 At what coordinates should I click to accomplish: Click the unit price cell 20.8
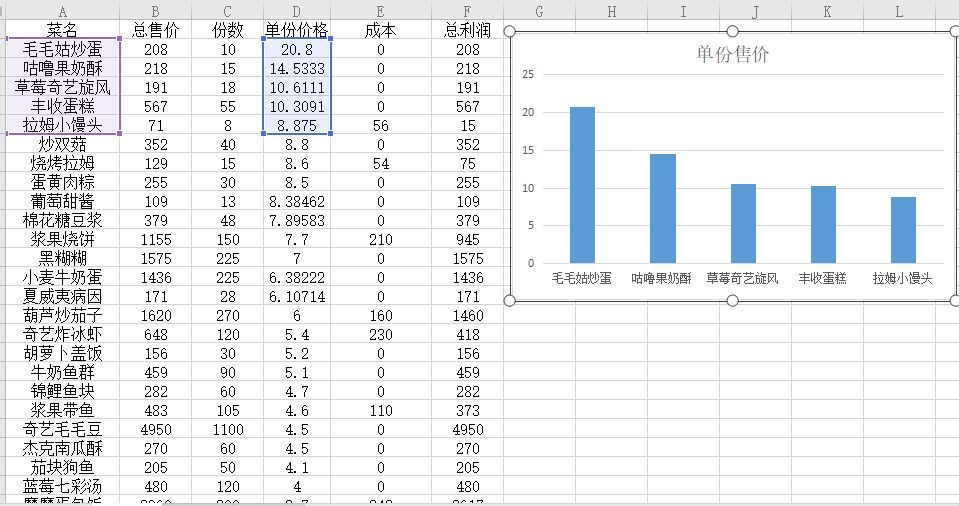coord(297,50)
